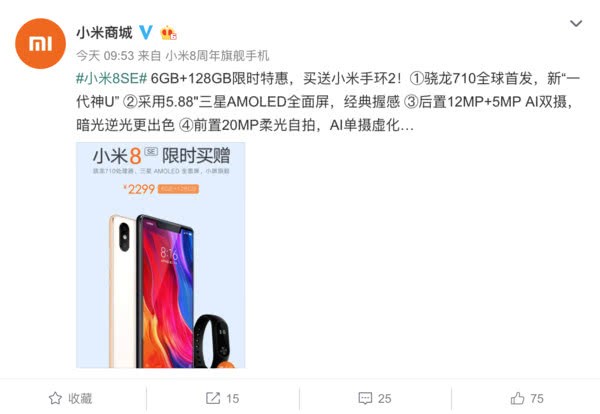This screenshot has height=414, width=600.
Task: Open the #小米8SE# hashtag topic
Action: (x=111, y=78)
